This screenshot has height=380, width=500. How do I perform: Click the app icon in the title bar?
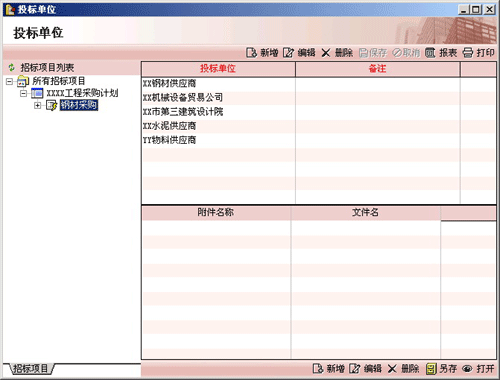click(x=10, y=10)
